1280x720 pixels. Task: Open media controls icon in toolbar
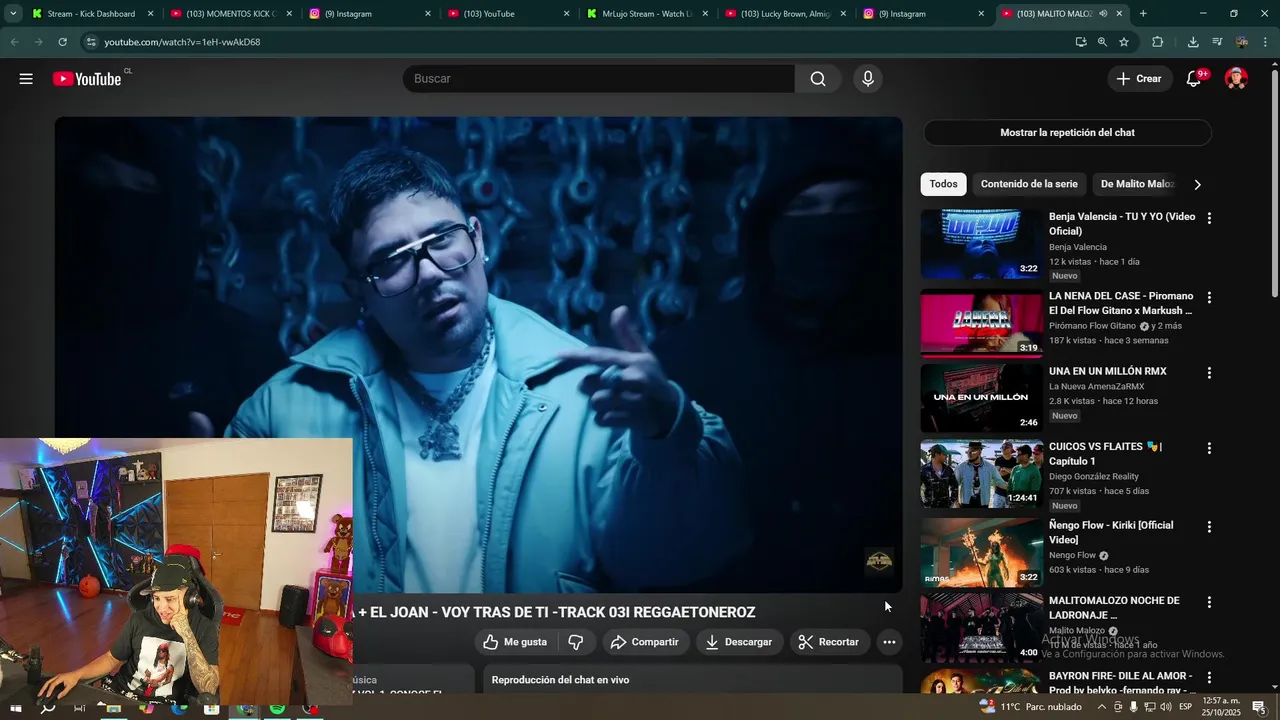pos(1217,42)
